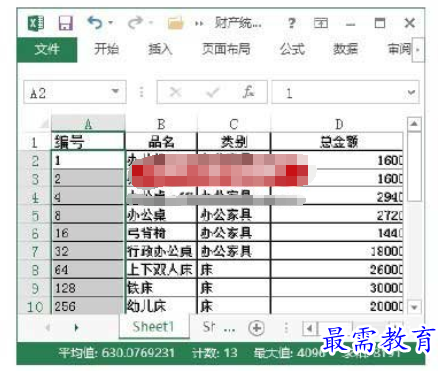The width and height of the screenshot is (444, 371).
Task: Select cell A2 containing 1
Action: (x=88, y=160)
